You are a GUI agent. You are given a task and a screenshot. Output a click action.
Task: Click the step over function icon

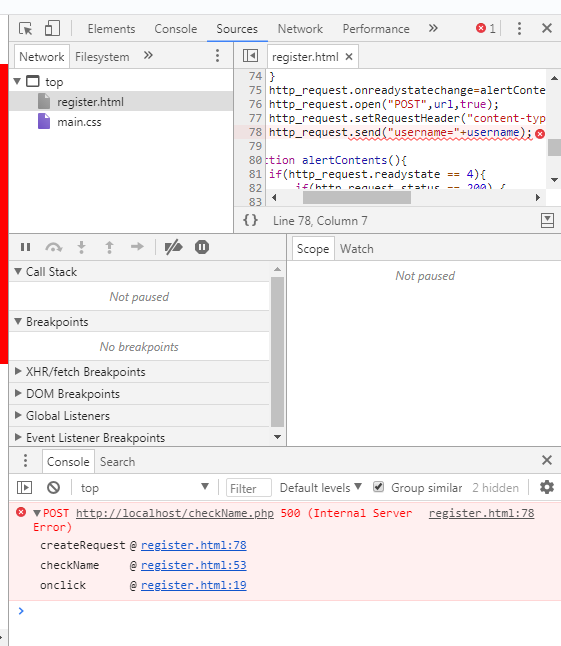point(54,247)
